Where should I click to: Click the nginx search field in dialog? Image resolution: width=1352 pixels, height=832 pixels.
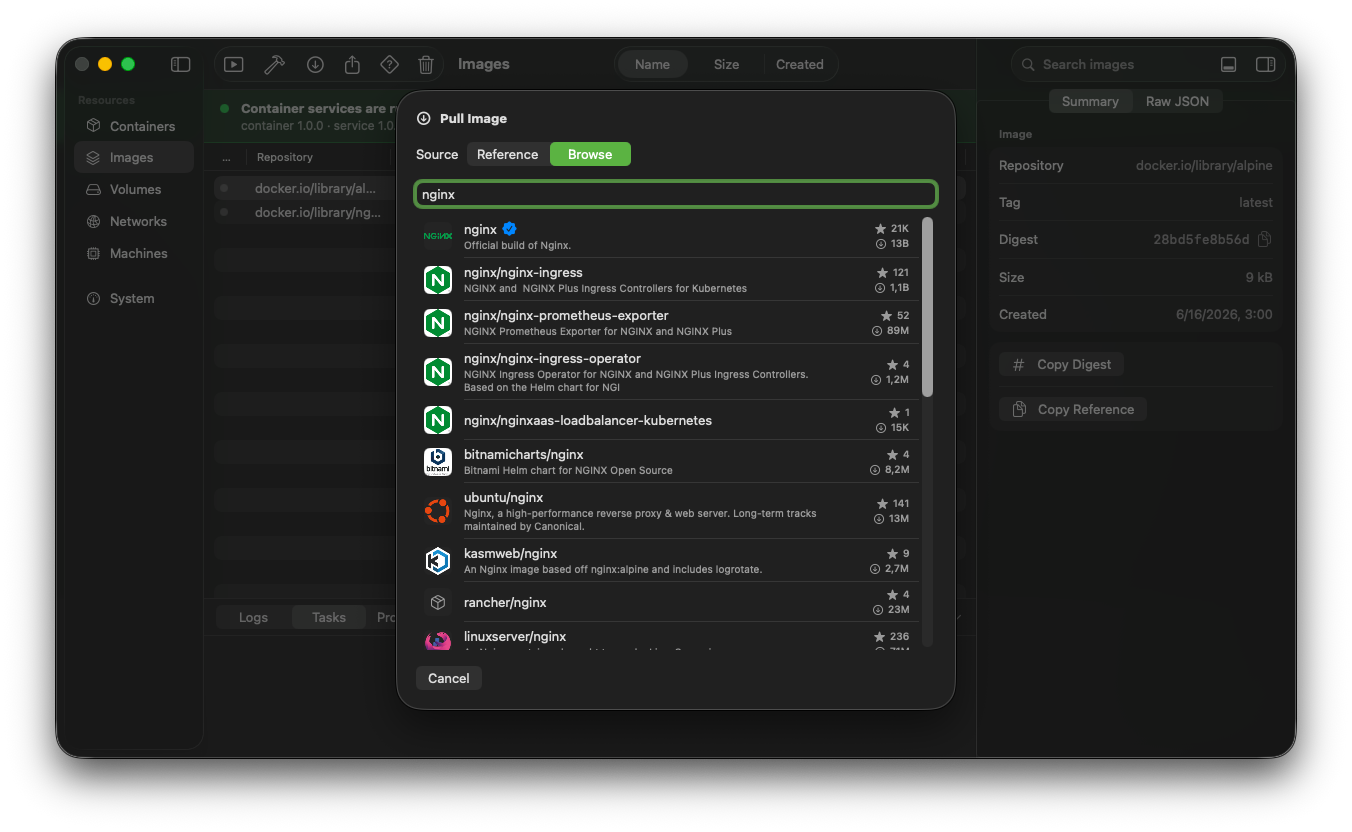click(x=676, y=194)
